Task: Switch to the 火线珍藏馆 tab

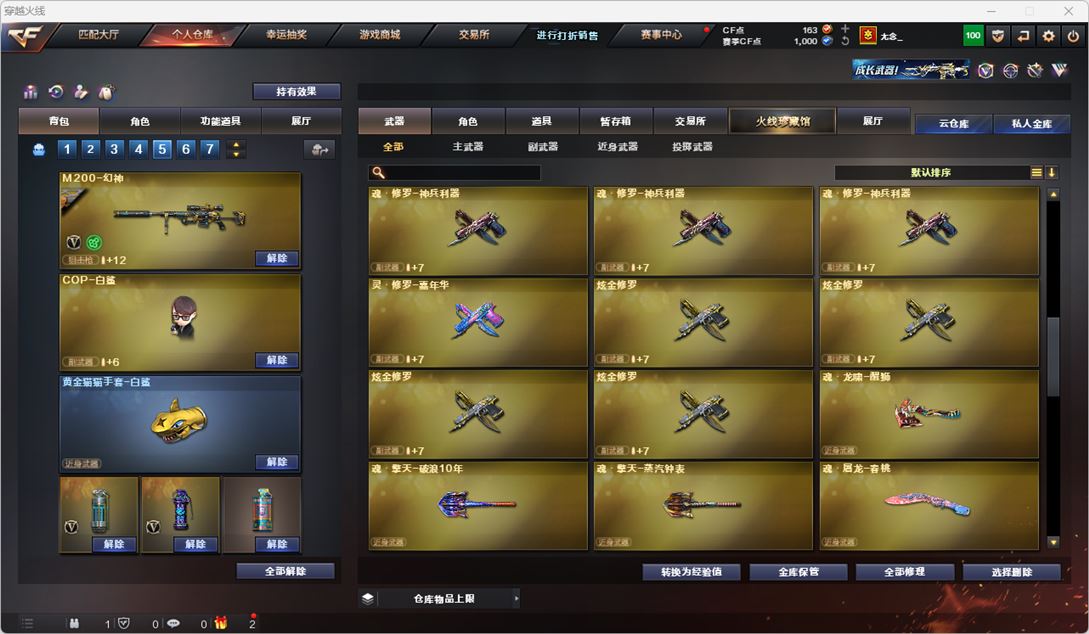Action: click(x=783, y=122)
